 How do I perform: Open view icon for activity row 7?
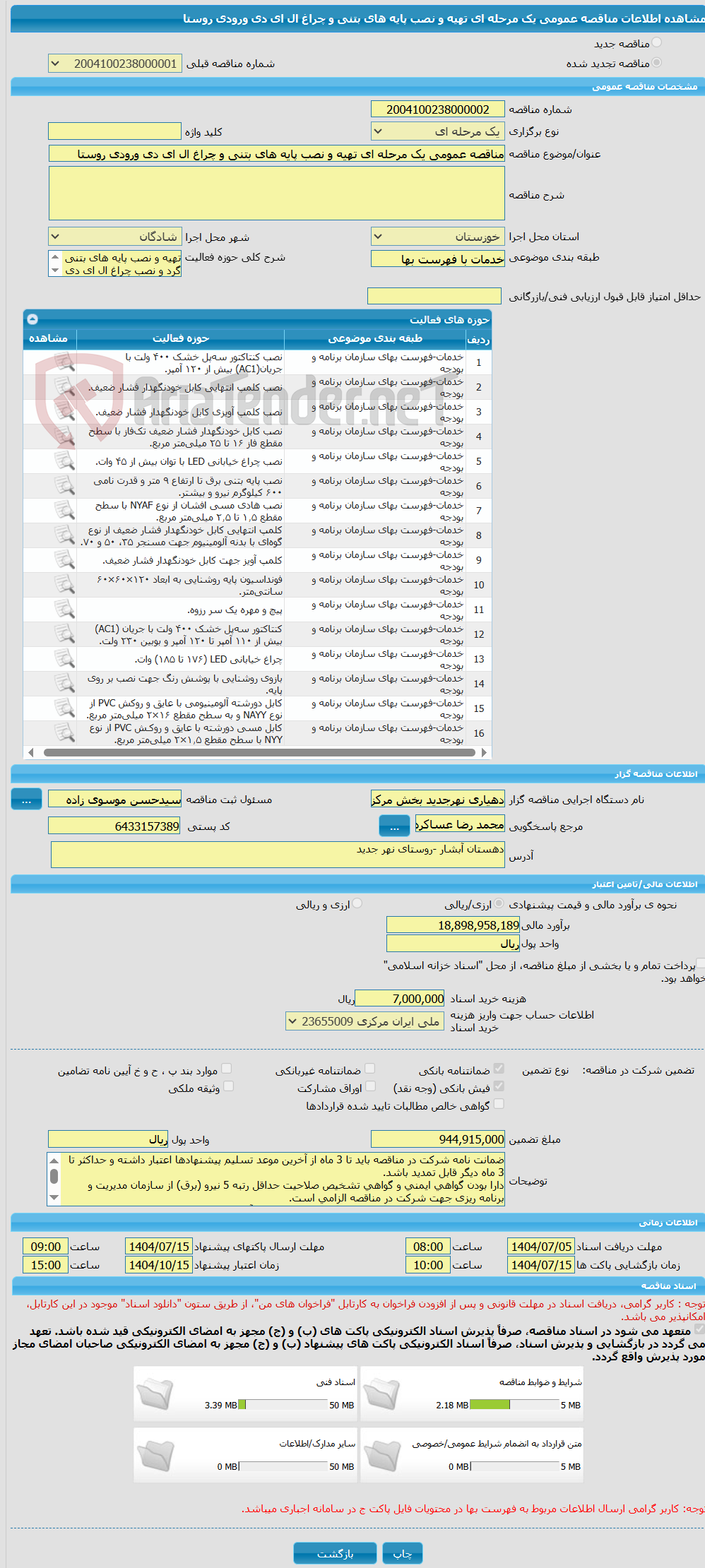coord(64,511)
